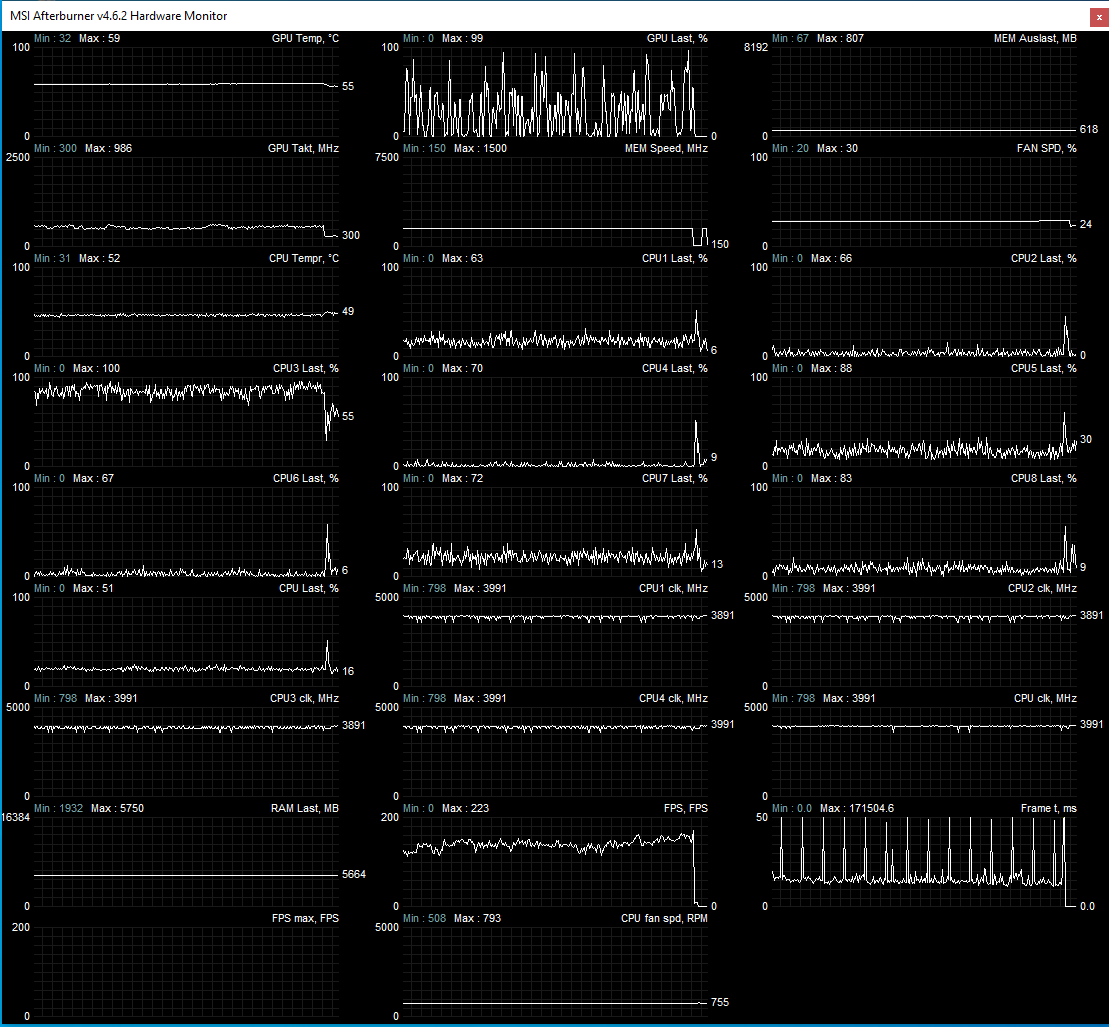Click the 8192 axis label on MEM Auslast graph
The width and height of the screenshot is (1109, 1027).
[x=755, y=47]
